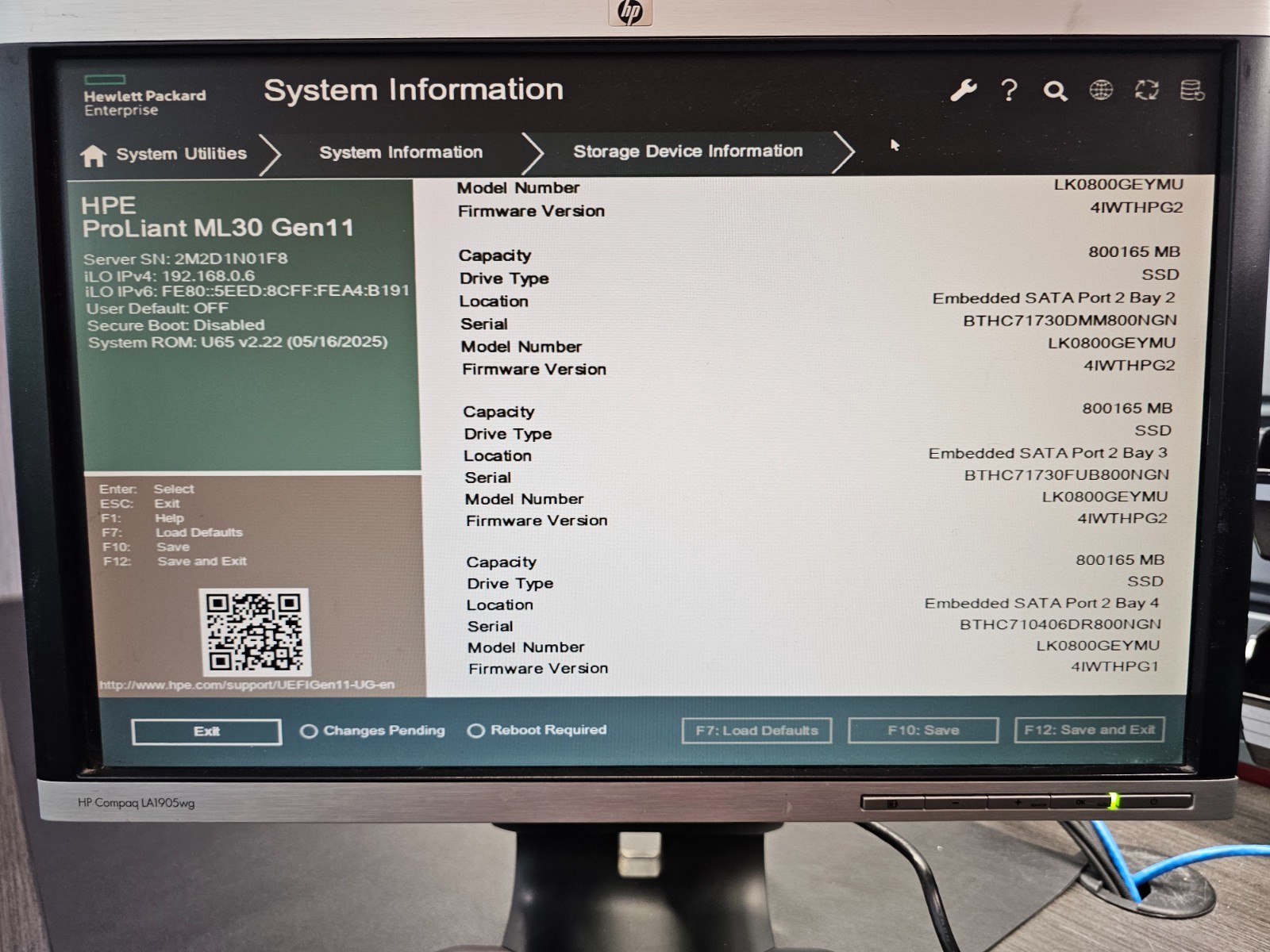Open System Information breadcrumb item
The image size is (1270, 952).
pos(401,152)
